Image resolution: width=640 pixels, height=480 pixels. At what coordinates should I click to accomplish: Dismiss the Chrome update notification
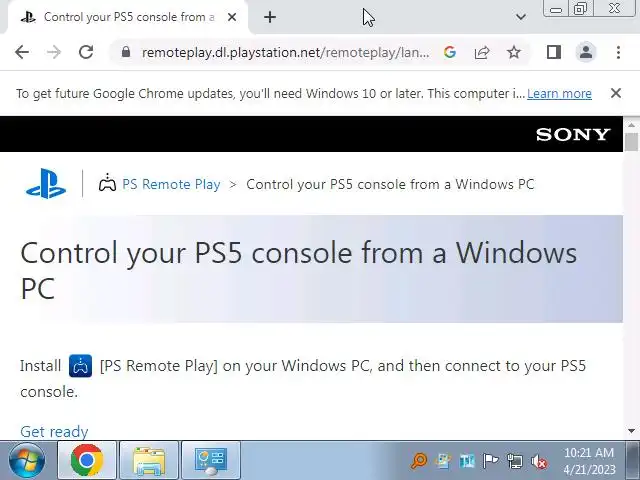[x=616, y=93]
